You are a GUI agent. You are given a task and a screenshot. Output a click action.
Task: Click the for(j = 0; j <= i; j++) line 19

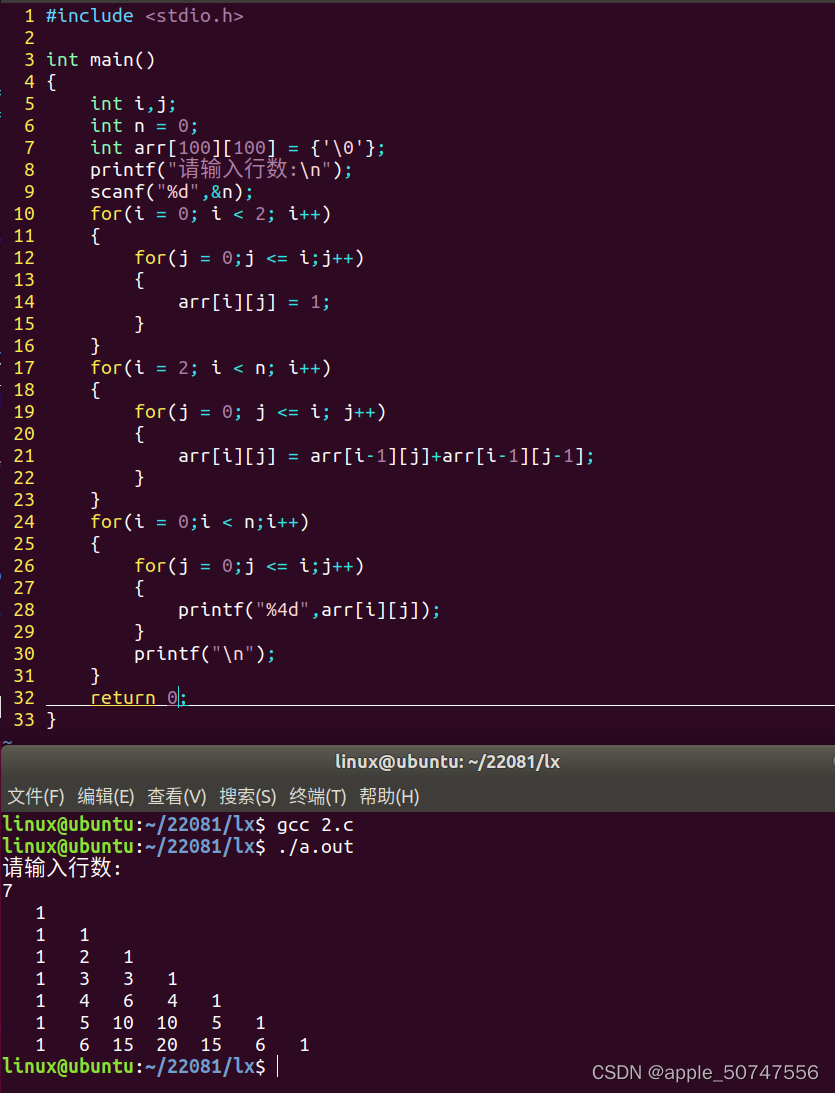(x=260, y=412)
